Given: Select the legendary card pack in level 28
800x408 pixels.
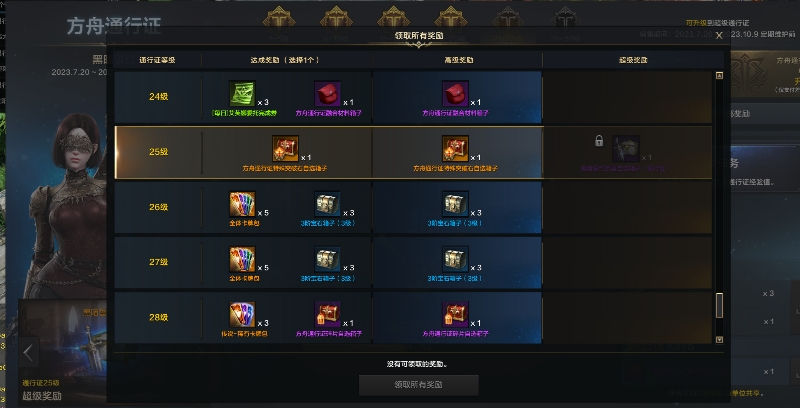Looking at the screenshot, I should 242,315.
